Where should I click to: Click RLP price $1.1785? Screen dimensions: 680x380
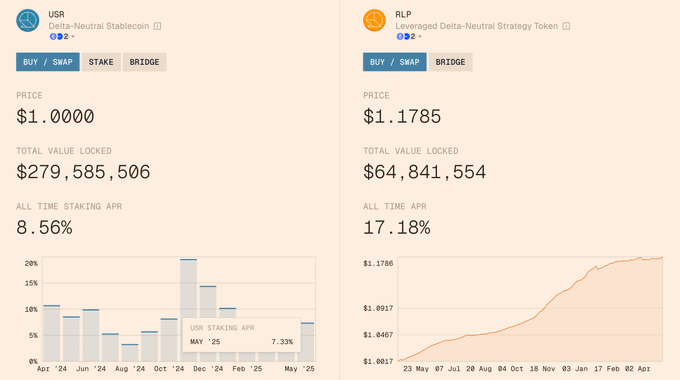click(x=402, y=117)
